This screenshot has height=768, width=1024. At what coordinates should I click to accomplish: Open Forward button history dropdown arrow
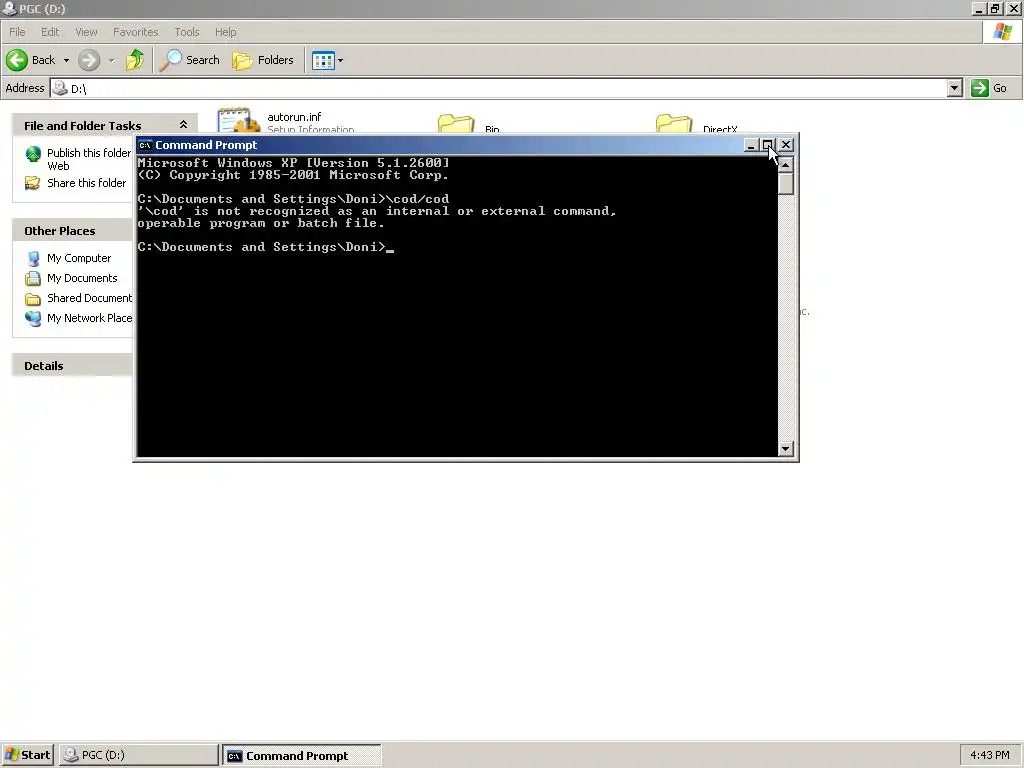(x=111, y=60)
